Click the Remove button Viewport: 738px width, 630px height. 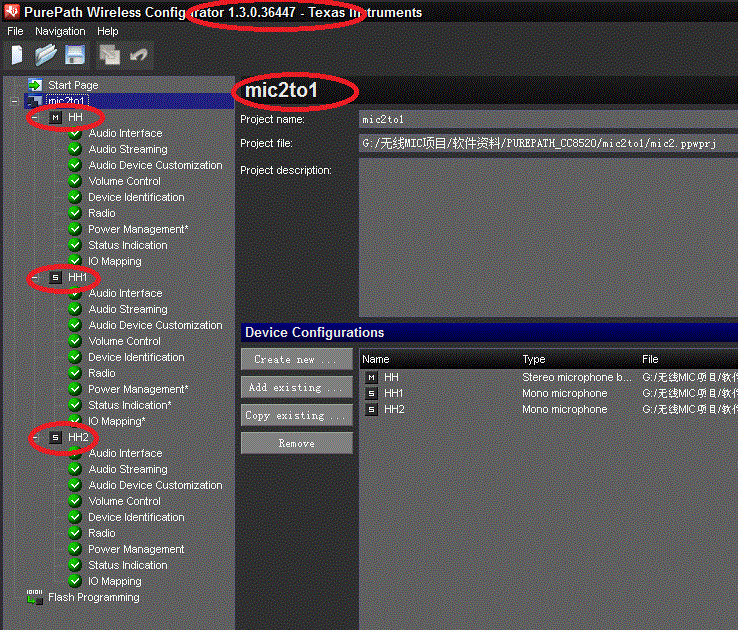tap(297, 443)
